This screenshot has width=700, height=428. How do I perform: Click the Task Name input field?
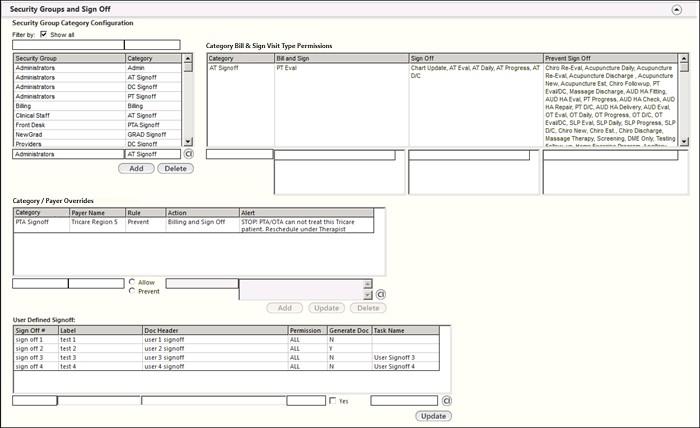coord(404,401)
